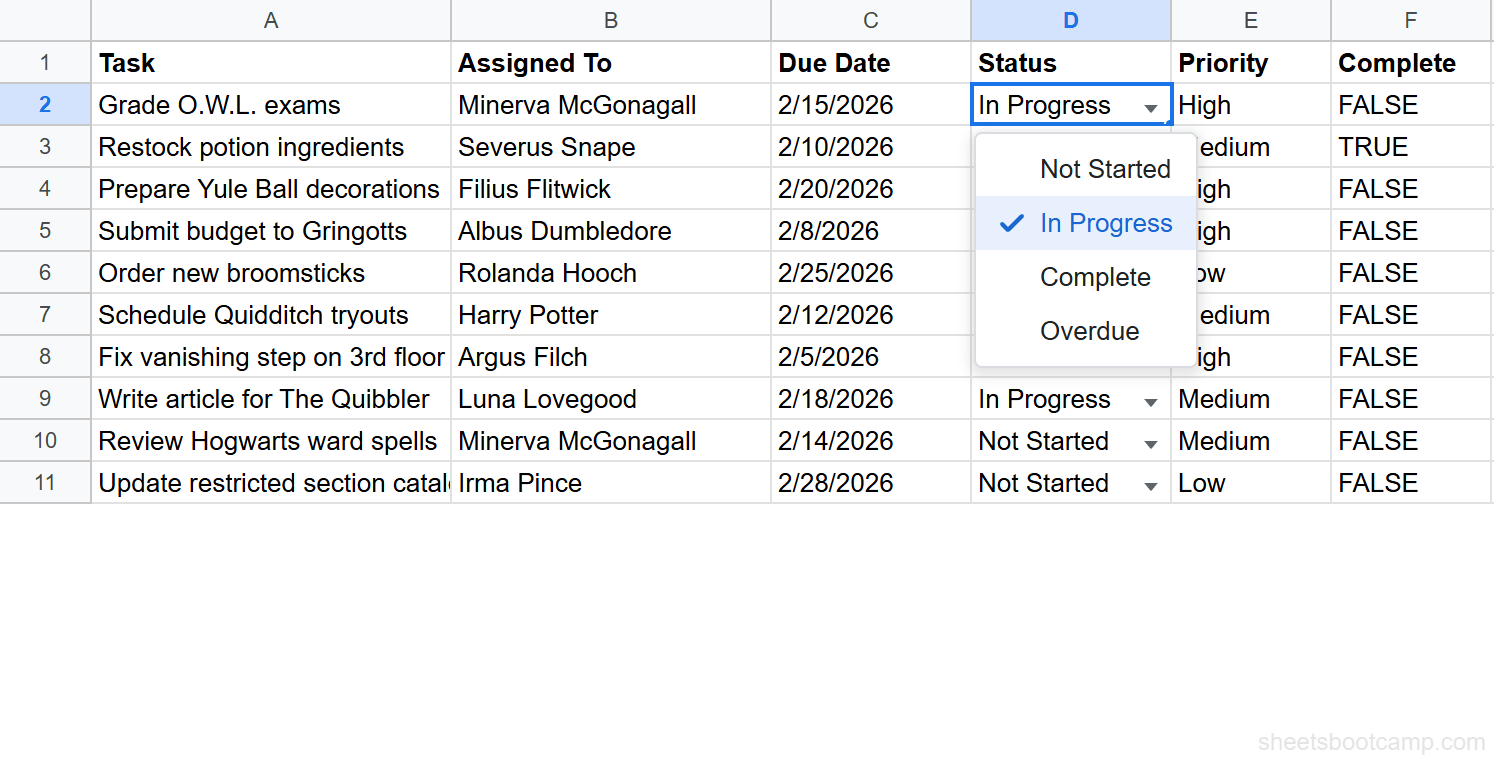The width and height of the screenshot is (1494, 760).
Task: Open status dropdown on Review Hogwarts ward spells row
Action: coord(1152,441)
